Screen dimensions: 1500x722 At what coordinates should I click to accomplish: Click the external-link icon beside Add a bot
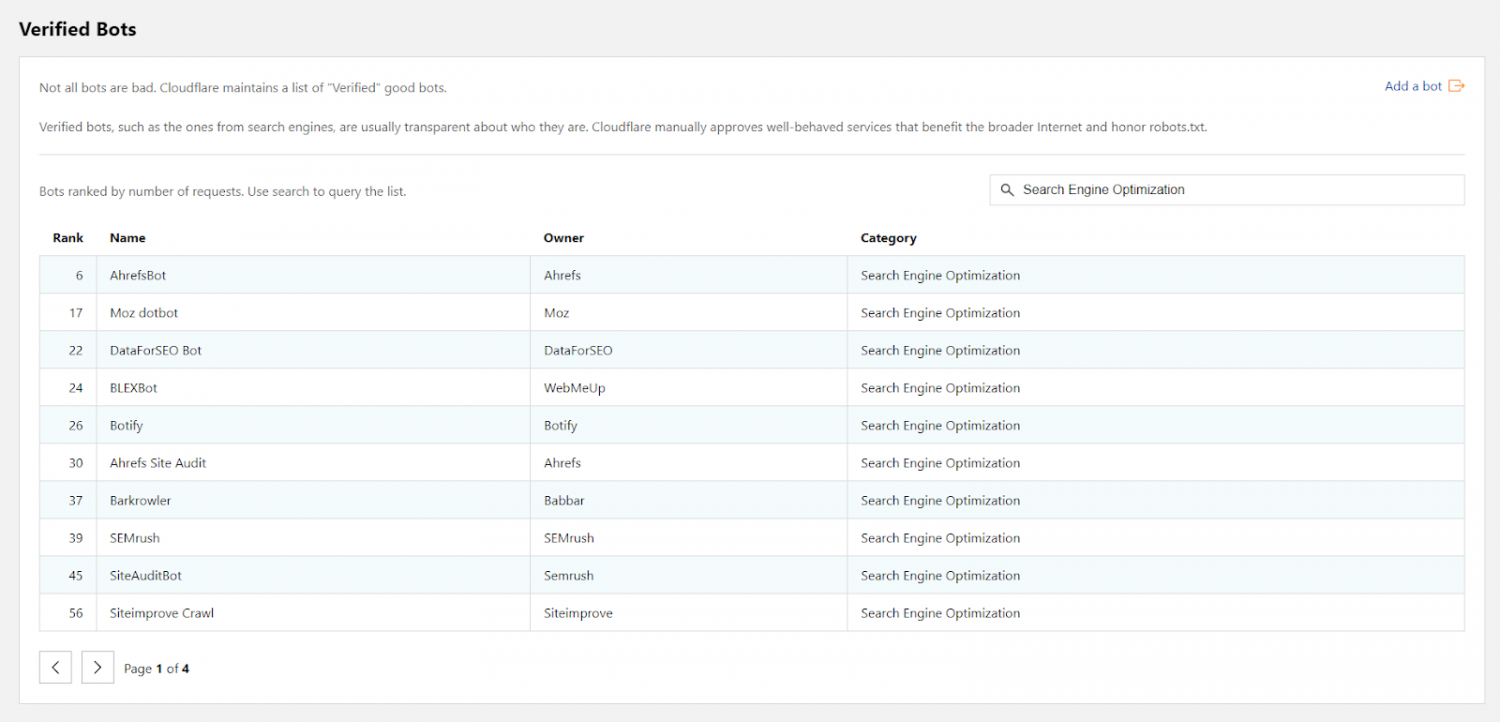tap(1457, 86)
